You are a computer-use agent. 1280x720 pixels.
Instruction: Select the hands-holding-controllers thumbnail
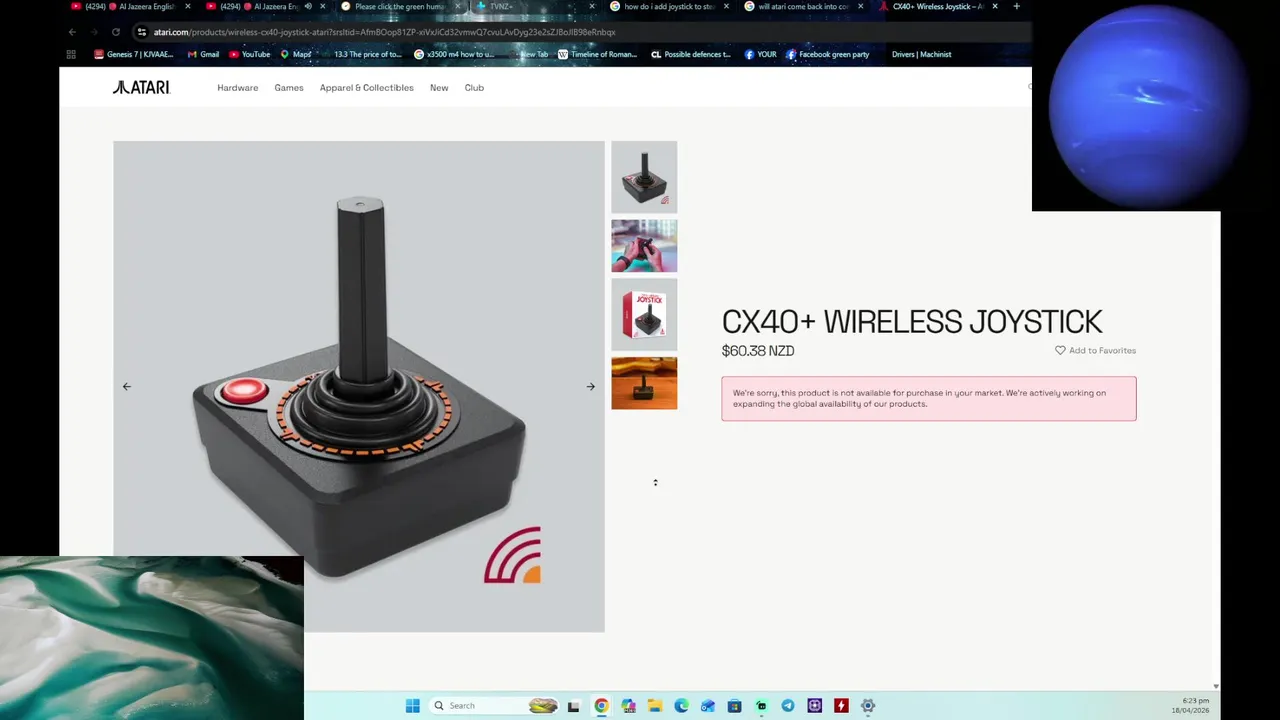tap(644, 246)
